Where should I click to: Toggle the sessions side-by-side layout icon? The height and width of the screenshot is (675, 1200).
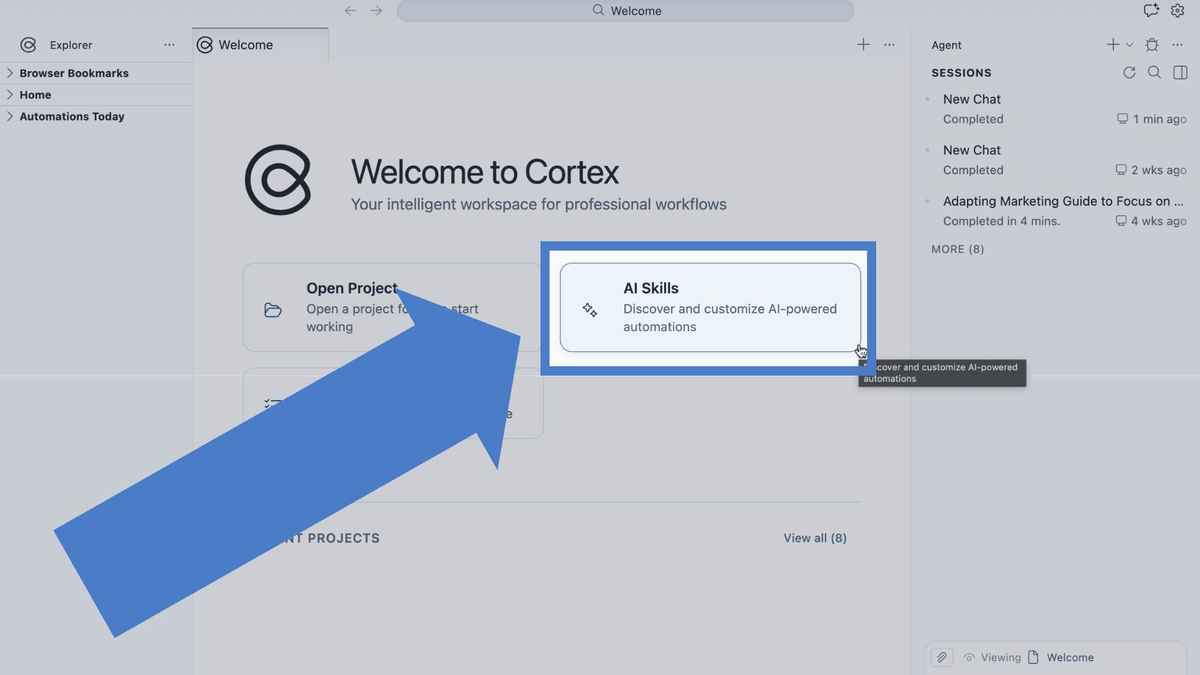point(1180,73)
